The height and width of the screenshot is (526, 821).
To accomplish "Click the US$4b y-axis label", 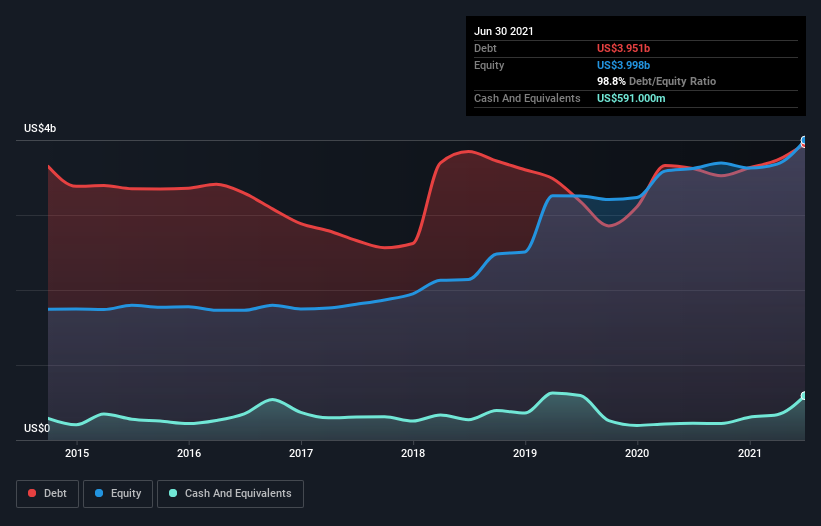I will tap(40, 128).
